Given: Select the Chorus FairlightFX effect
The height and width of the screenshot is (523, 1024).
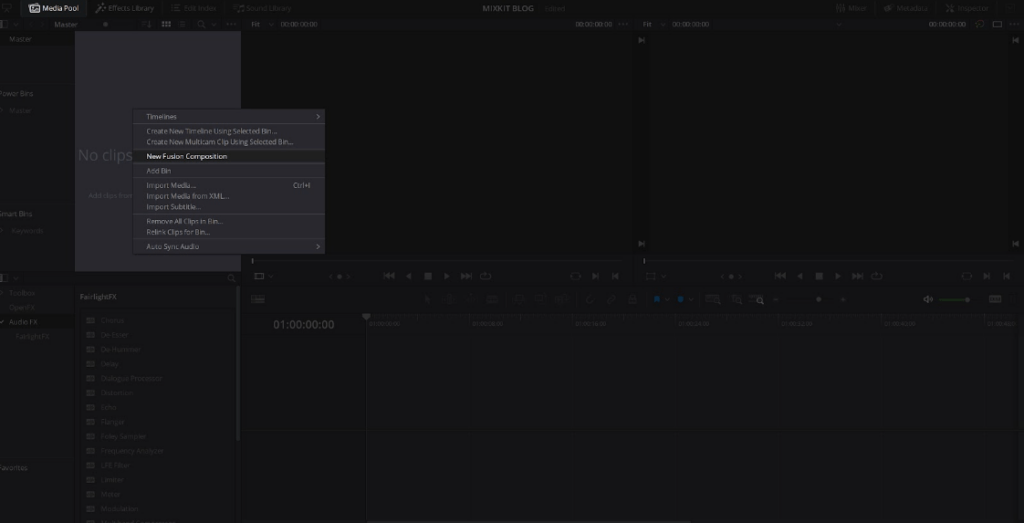Looking at the screenshot, I should point(112,320).
